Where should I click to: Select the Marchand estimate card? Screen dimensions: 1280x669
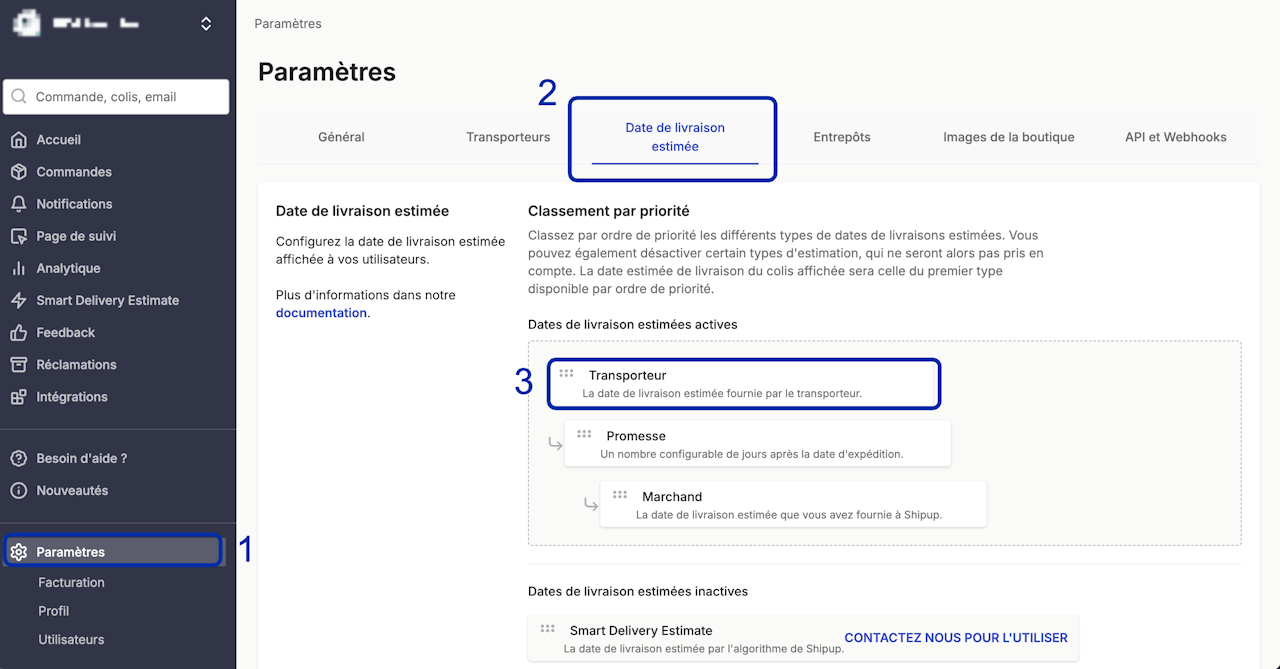pyautogui.click(x=792, y=504)
